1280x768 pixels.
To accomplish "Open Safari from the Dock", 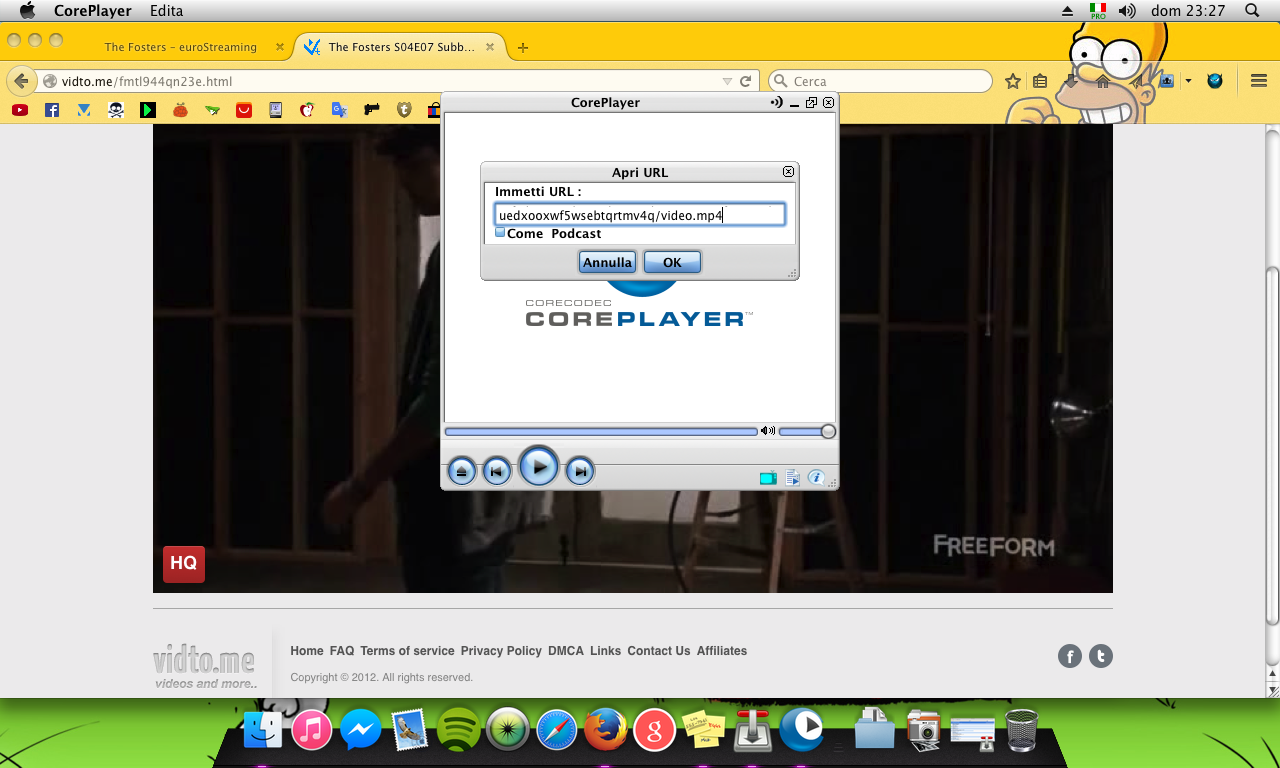I will tap(557, 730).
